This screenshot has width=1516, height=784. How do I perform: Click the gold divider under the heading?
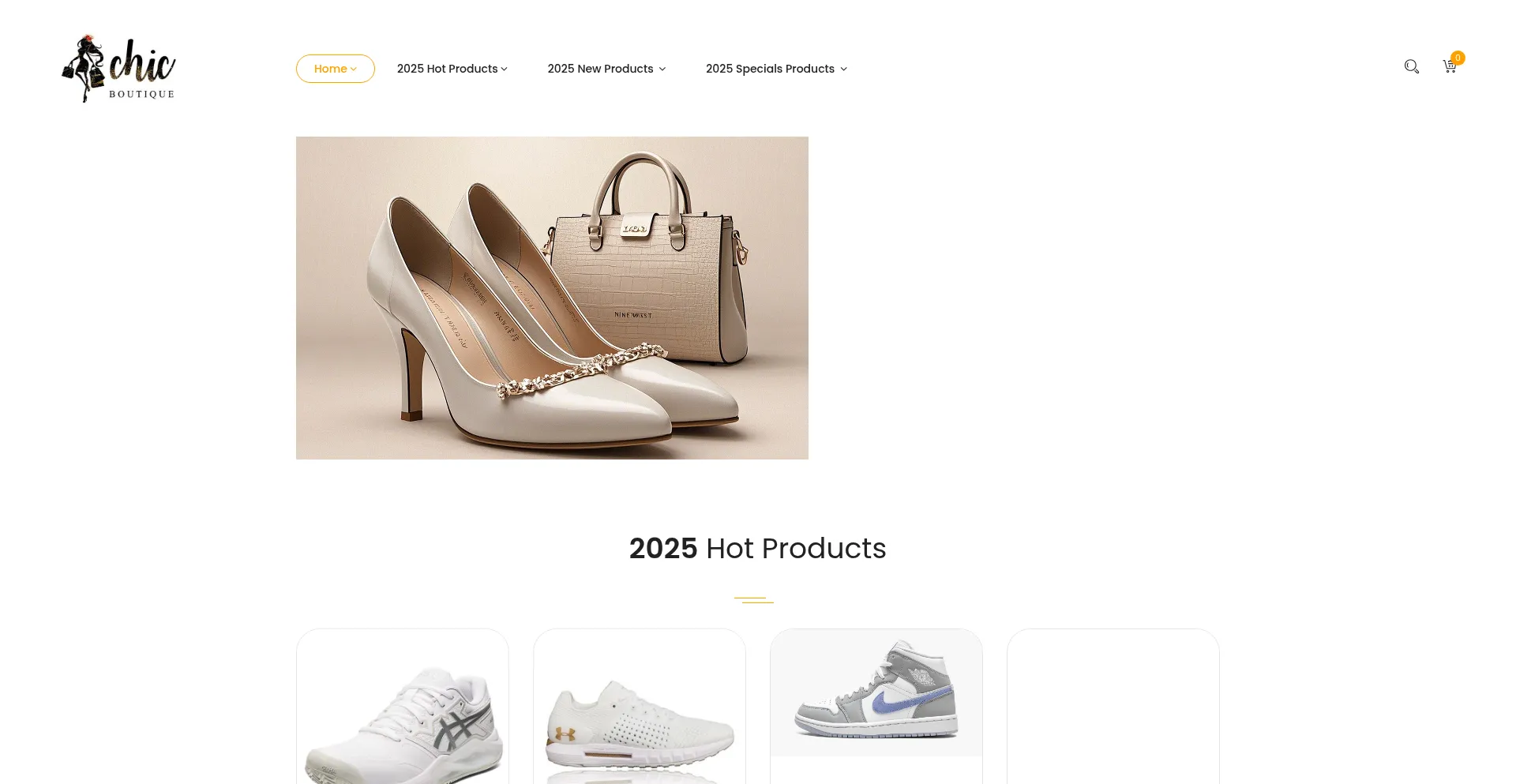pyautogui.click(x=754, y=600)
